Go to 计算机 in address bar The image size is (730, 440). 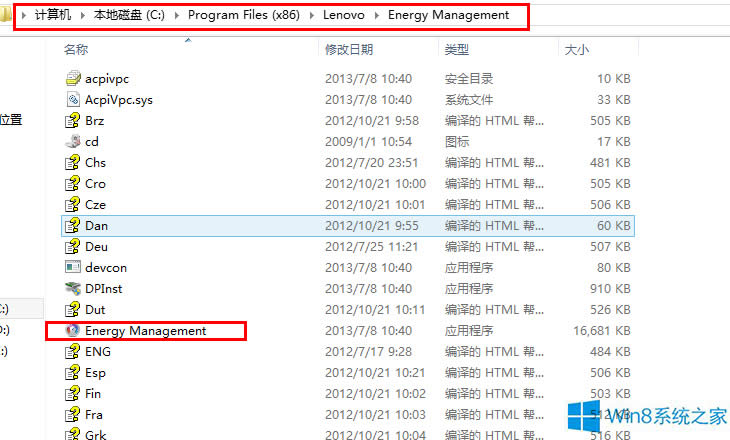point(53,15)
